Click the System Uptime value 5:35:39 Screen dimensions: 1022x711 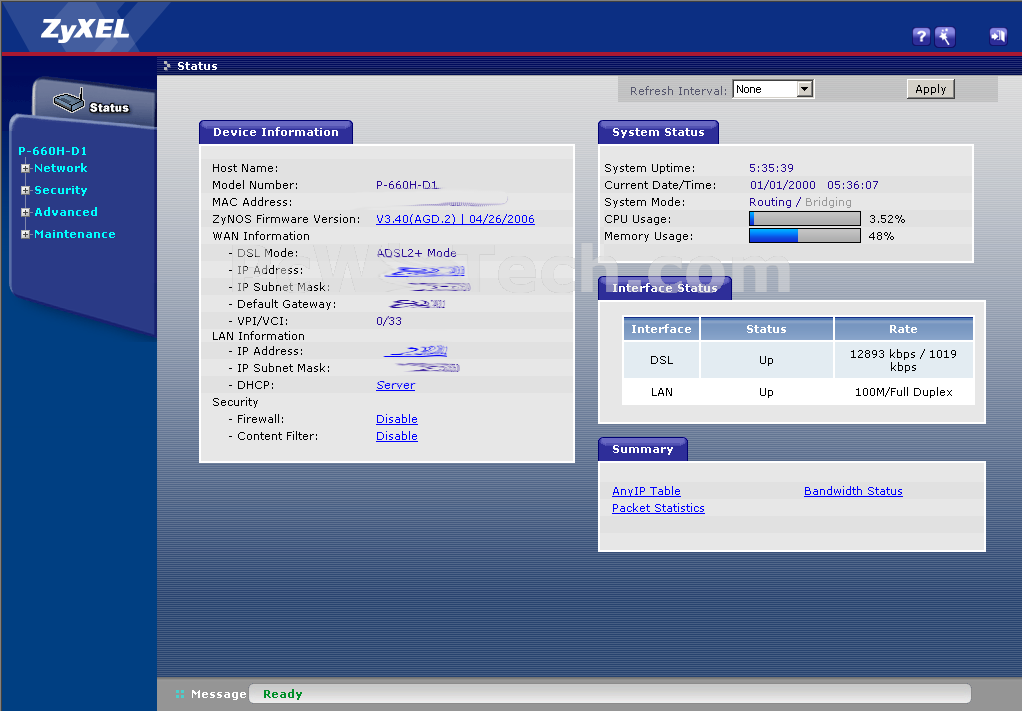point(771,168)
